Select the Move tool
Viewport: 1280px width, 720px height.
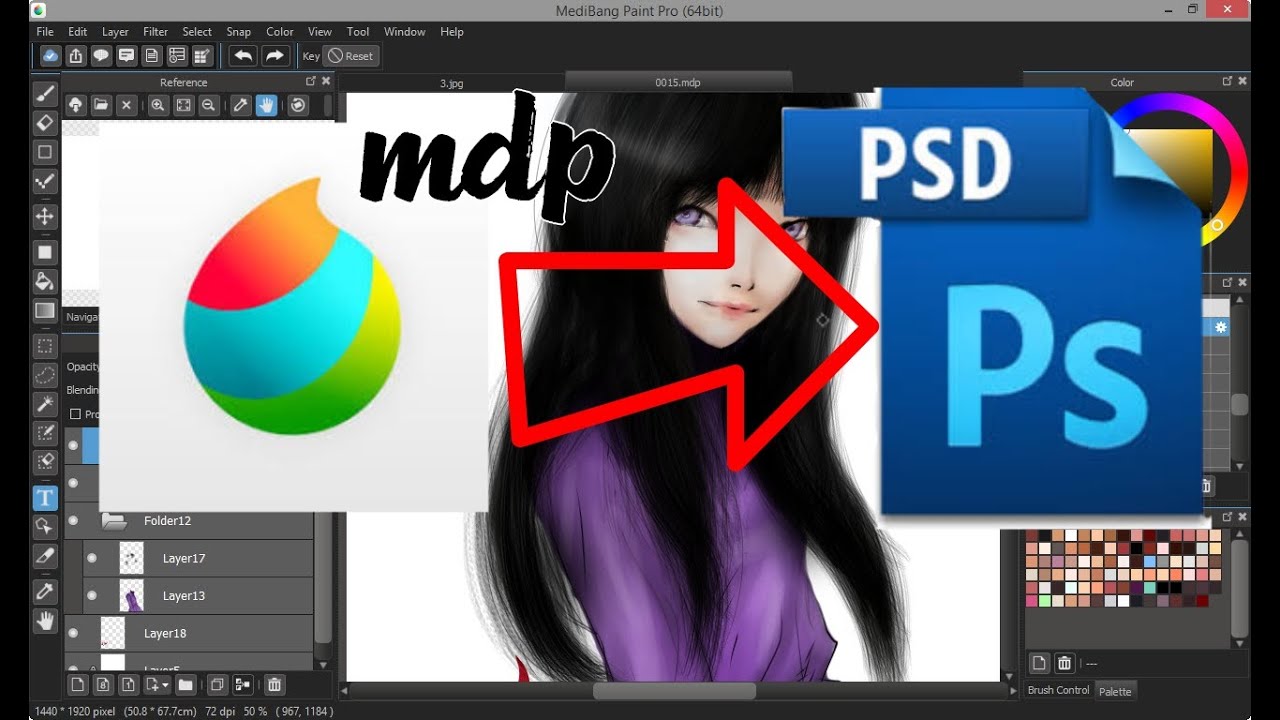45,216
